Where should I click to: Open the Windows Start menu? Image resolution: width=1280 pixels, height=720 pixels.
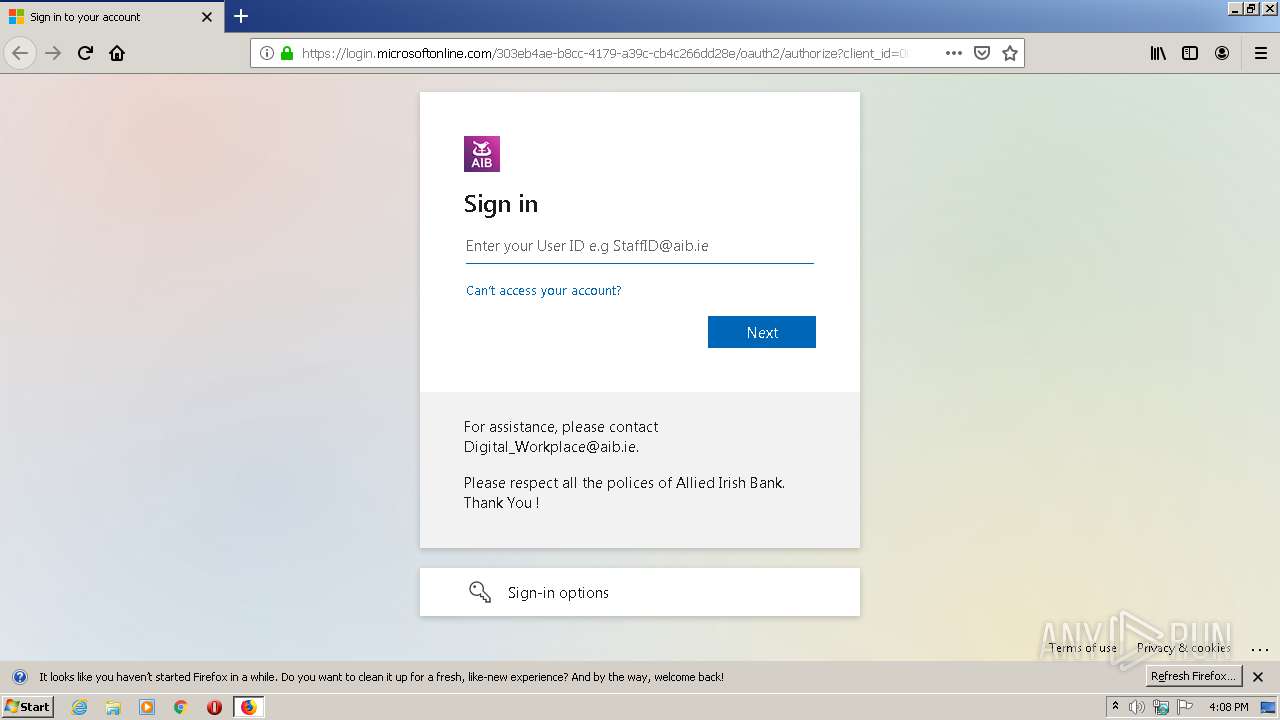(27, 707)
